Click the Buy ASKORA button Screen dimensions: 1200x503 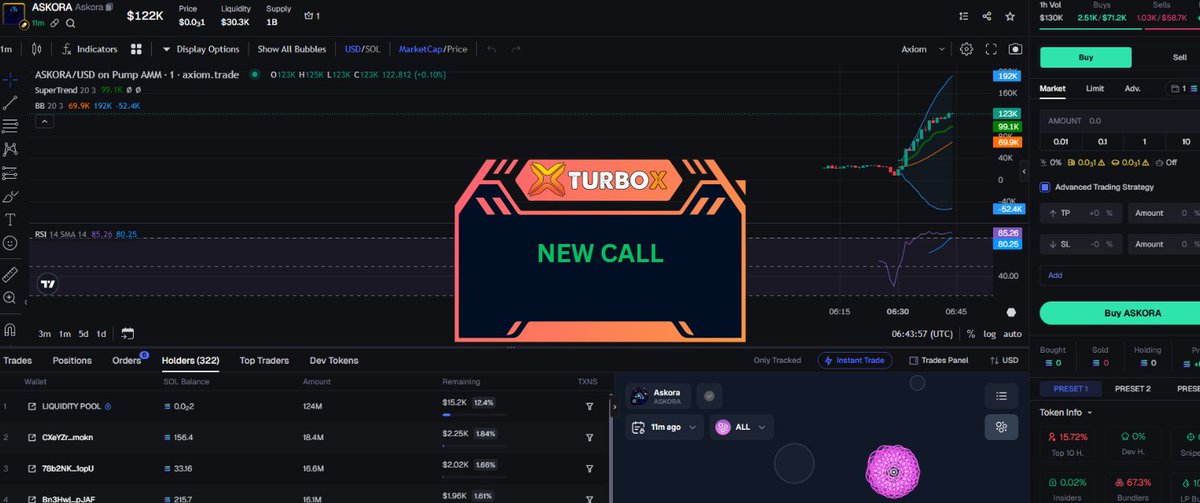coord(1120,313)
